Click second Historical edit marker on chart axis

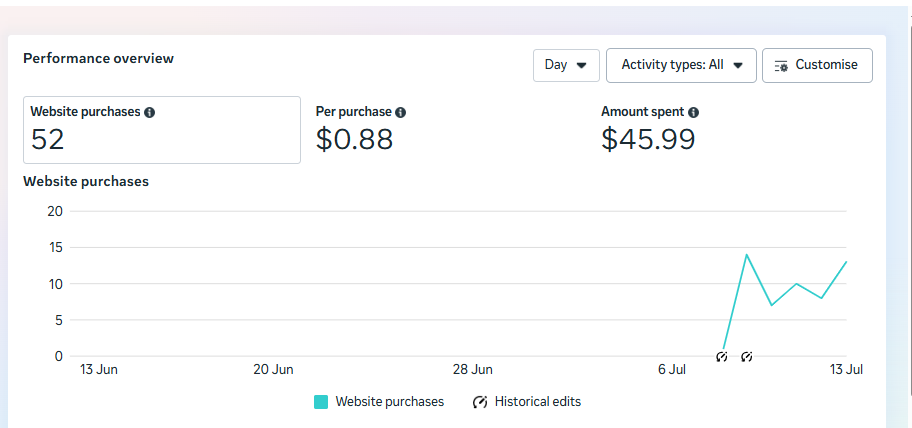pyautogui.click(x=746, y=357)
